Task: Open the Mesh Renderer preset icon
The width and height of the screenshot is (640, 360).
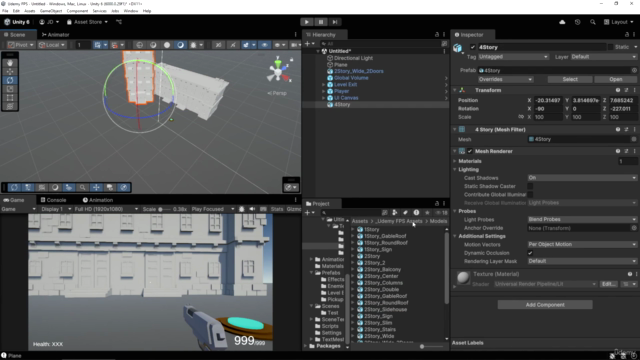Action: click(626, 151)
